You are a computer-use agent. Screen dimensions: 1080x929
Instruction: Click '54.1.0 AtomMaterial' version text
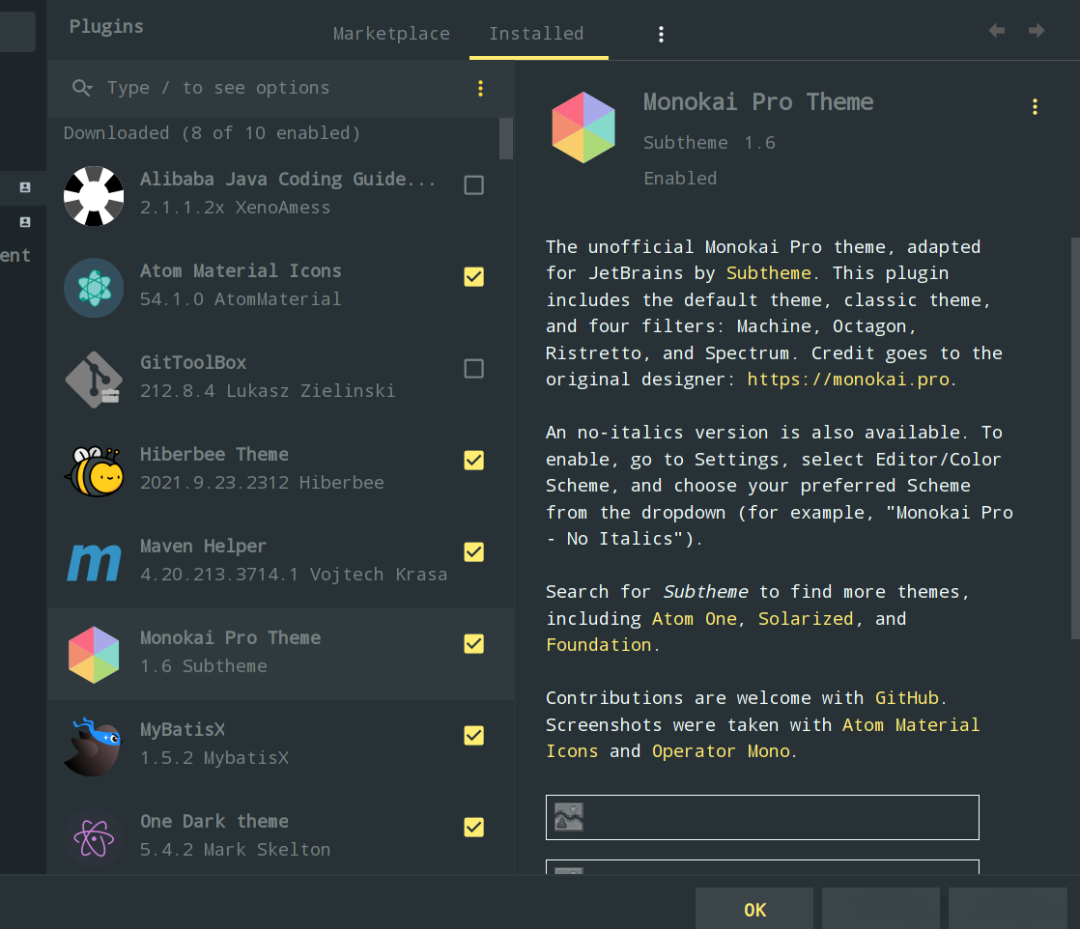point(240,300)
